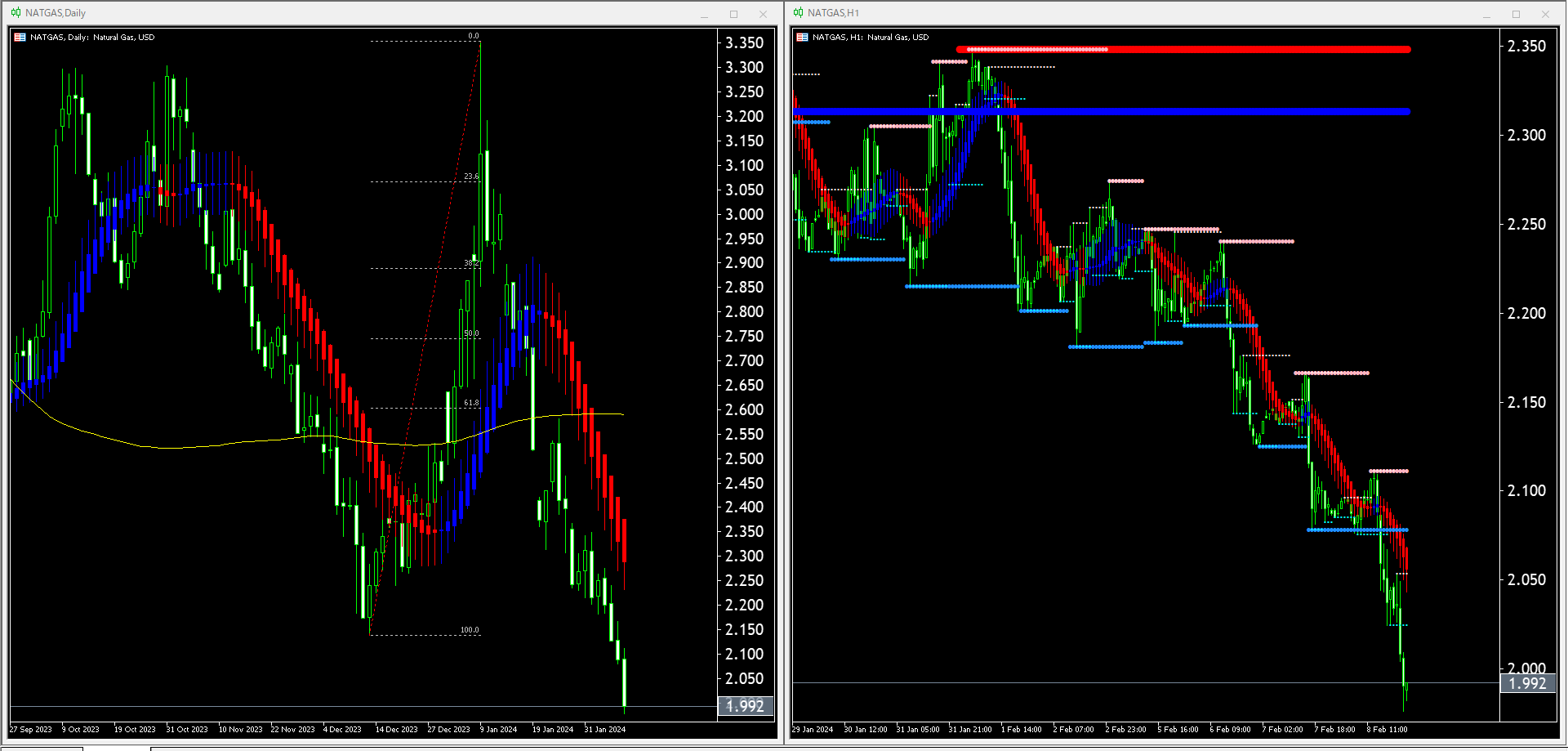Click the 2.100 price on the H1 scale
This screenshot has width=1568, height=751.
coord(1527,490)
